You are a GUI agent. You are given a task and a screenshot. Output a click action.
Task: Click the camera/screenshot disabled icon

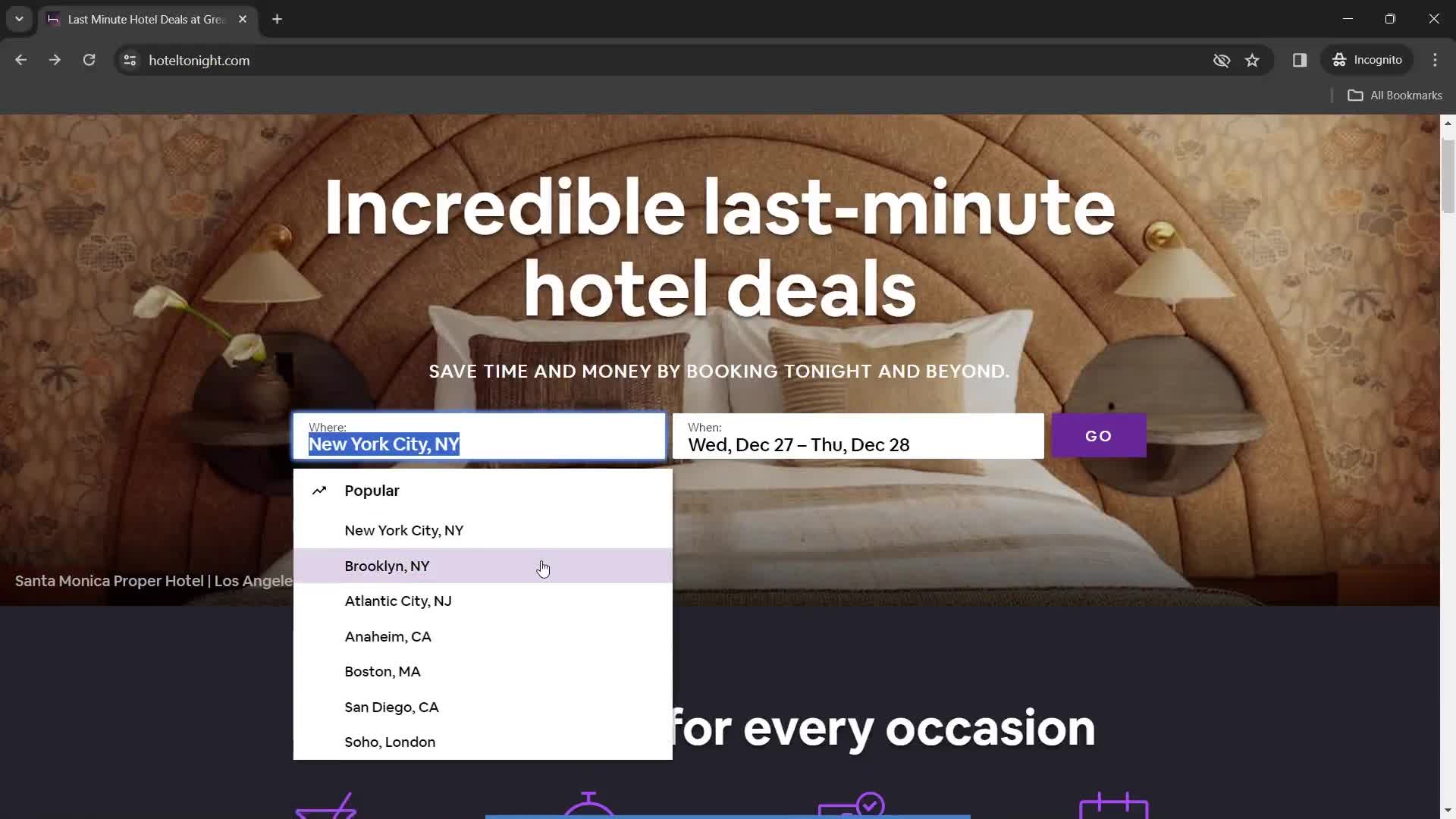1221,60
